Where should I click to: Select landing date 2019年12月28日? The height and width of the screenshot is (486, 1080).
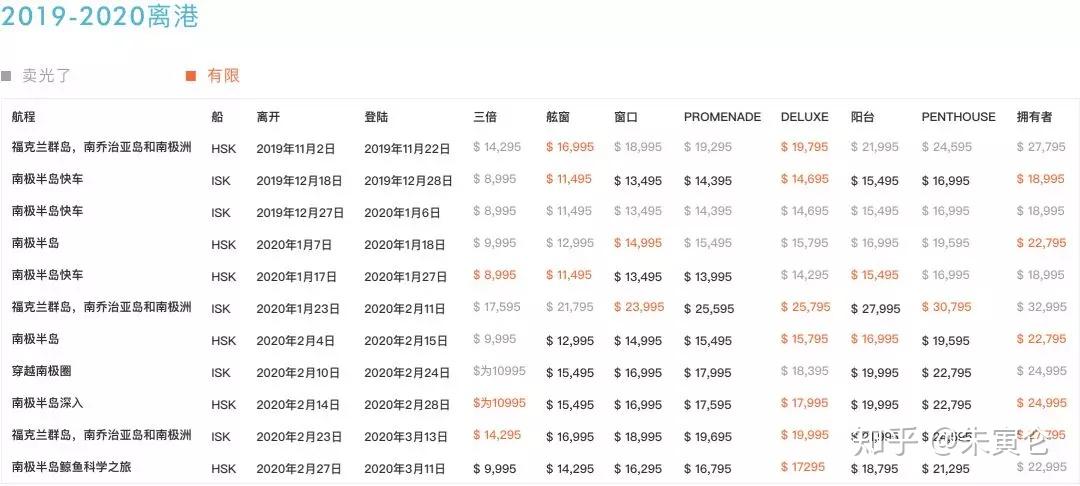(408, 181)
